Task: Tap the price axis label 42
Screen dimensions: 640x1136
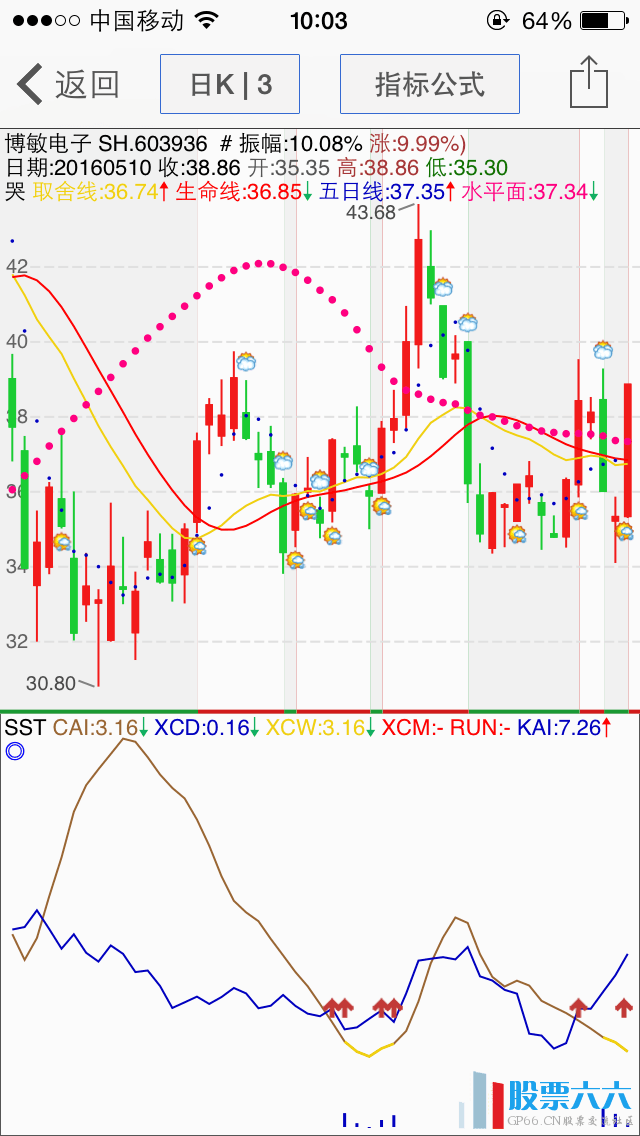Action: coord(17,267)
